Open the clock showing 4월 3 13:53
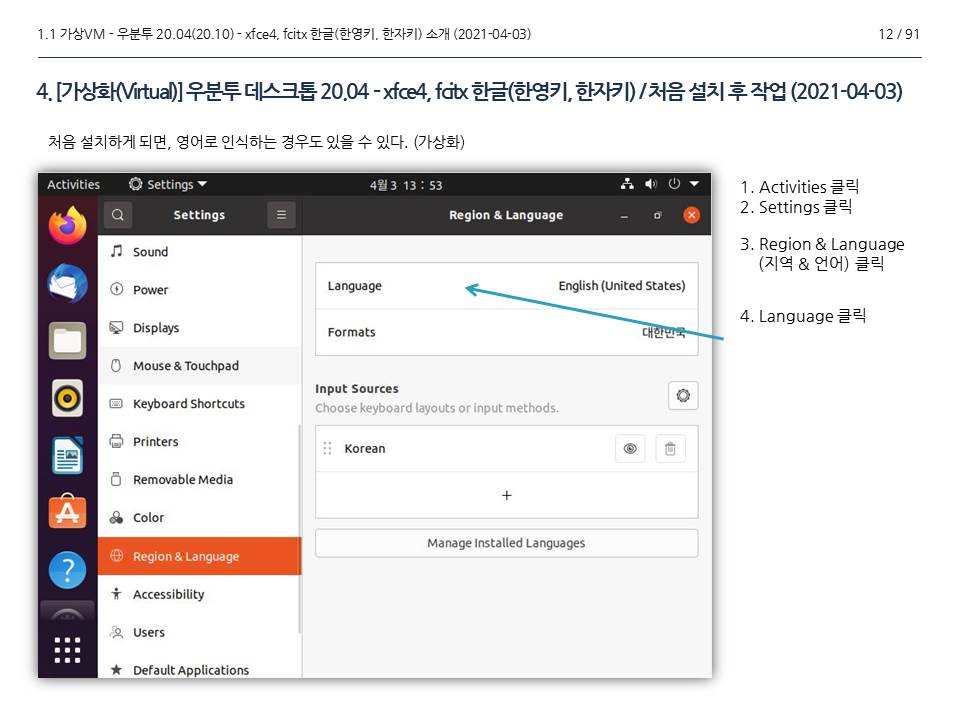960x720 pixels. click(x=405, y=185)
